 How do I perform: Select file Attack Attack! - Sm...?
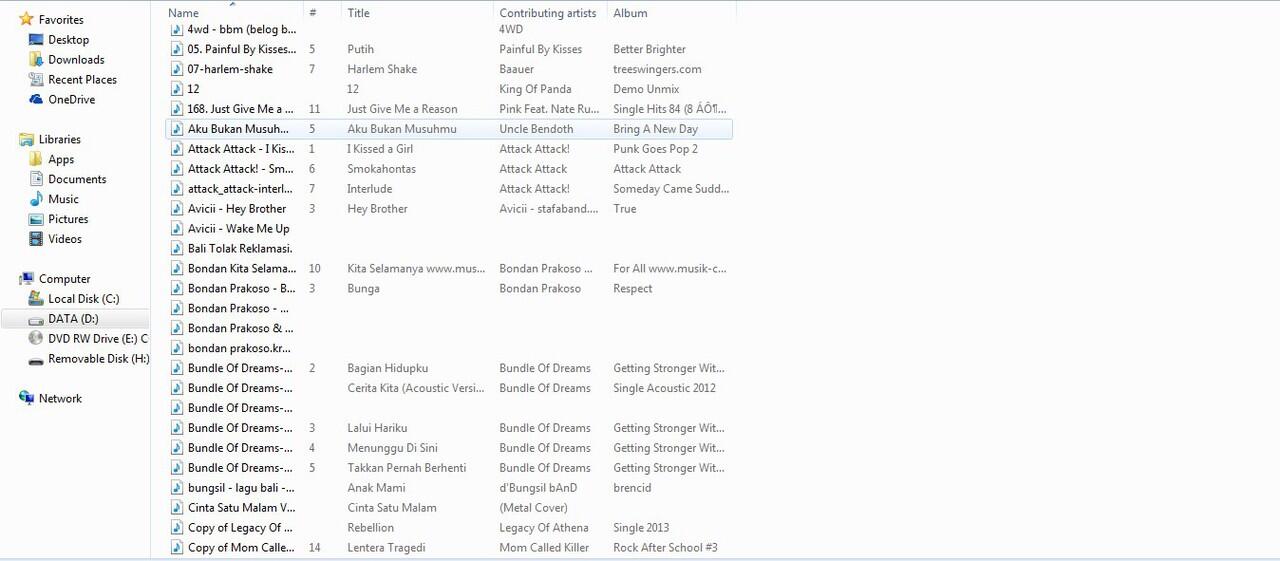point(241,169)
